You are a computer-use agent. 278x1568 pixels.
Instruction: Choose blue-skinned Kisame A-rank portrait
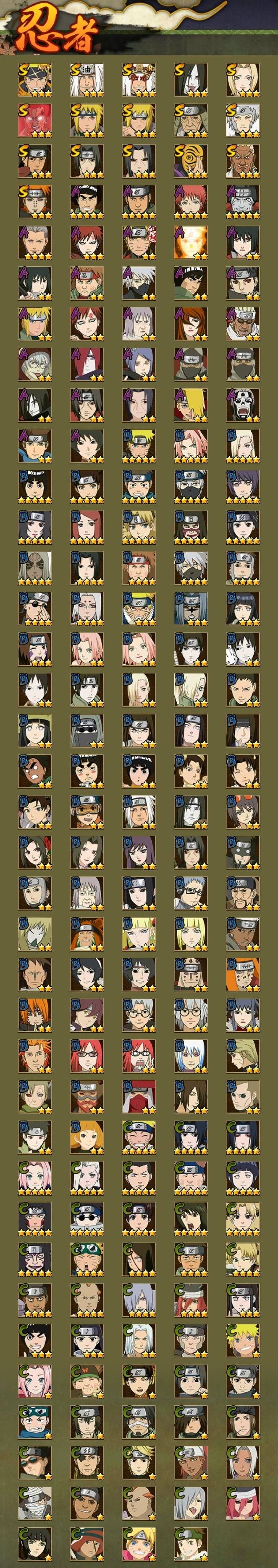coord(243,202)
